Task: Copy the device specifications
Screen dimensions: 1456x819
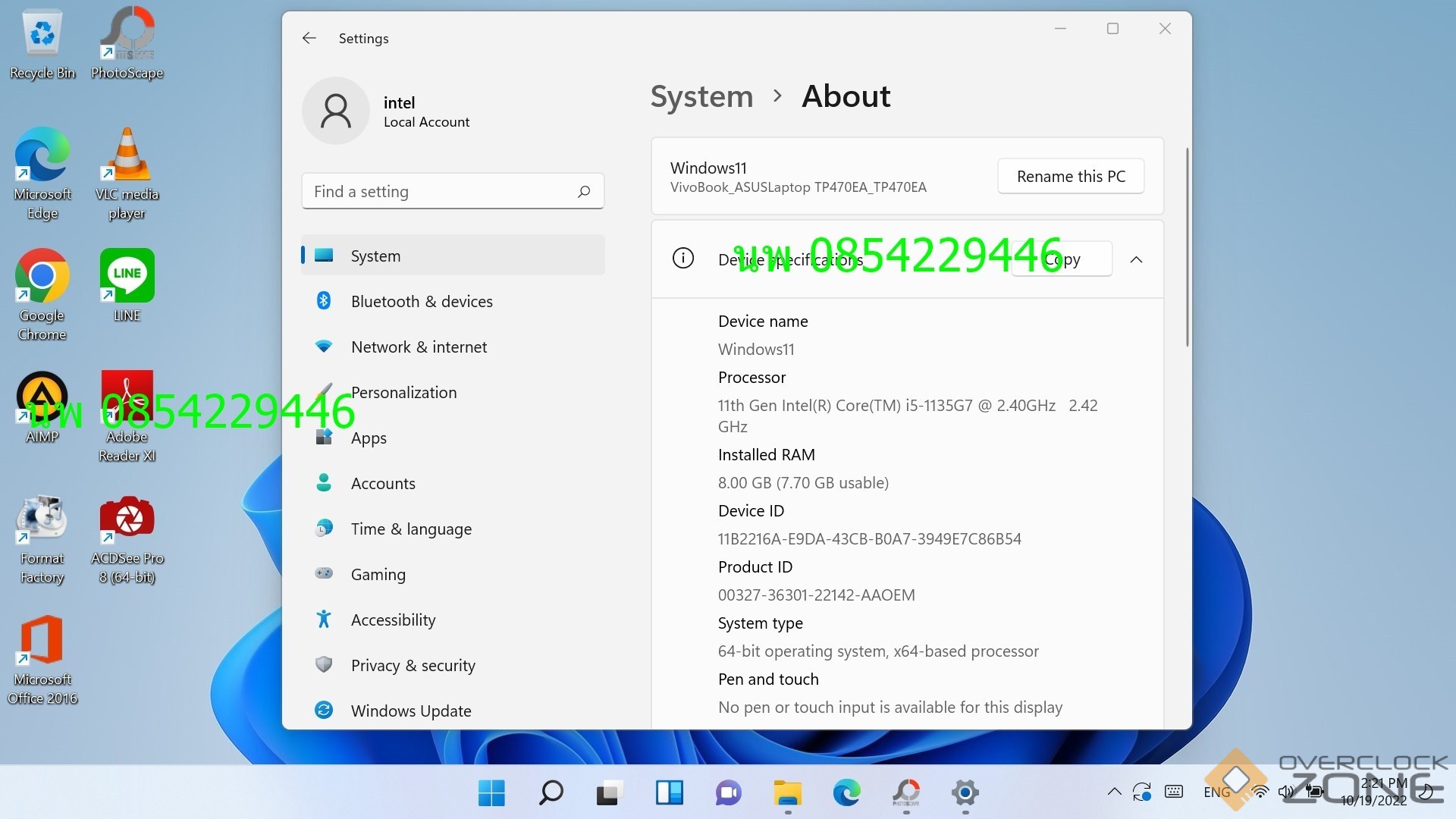Action: tap(1062, 259)
